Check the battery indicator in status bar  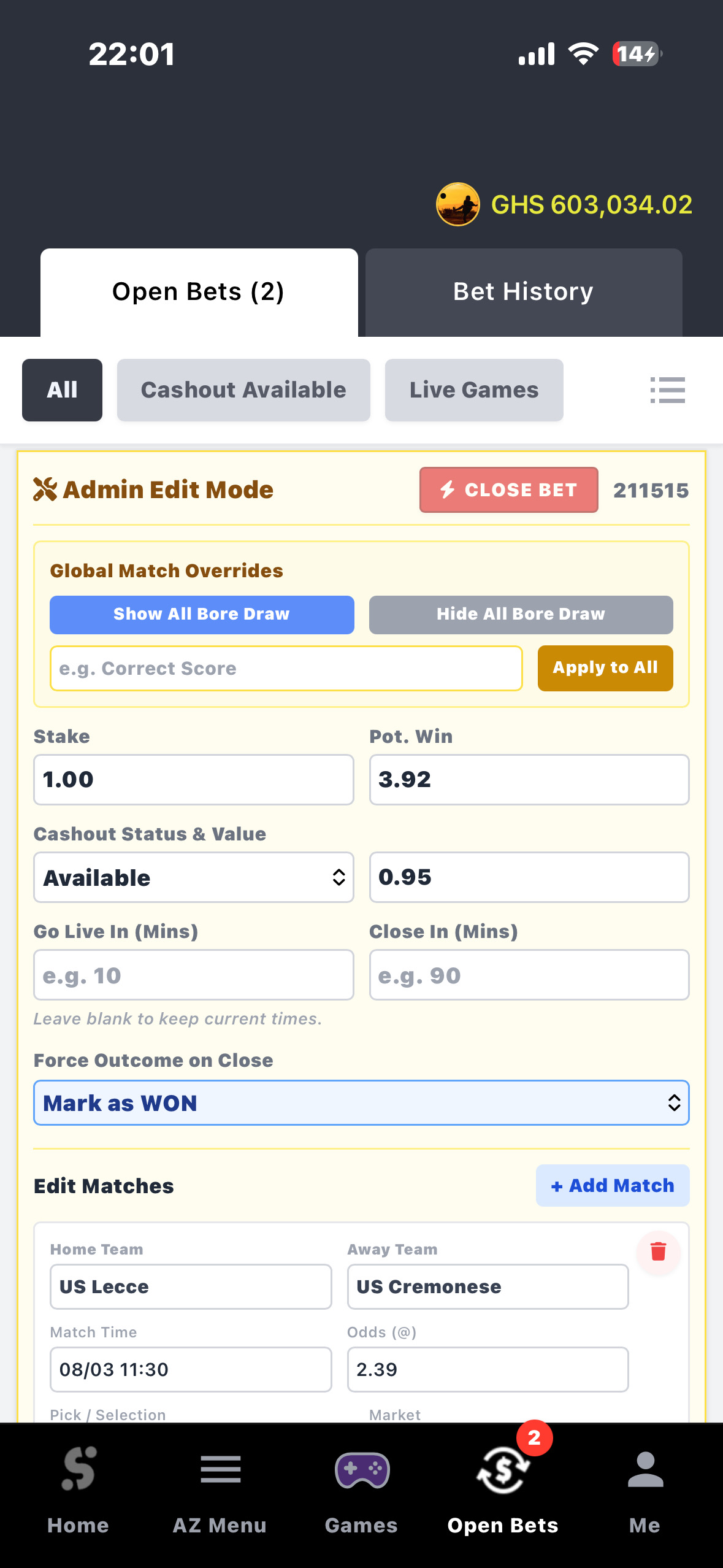click(637, 54)
